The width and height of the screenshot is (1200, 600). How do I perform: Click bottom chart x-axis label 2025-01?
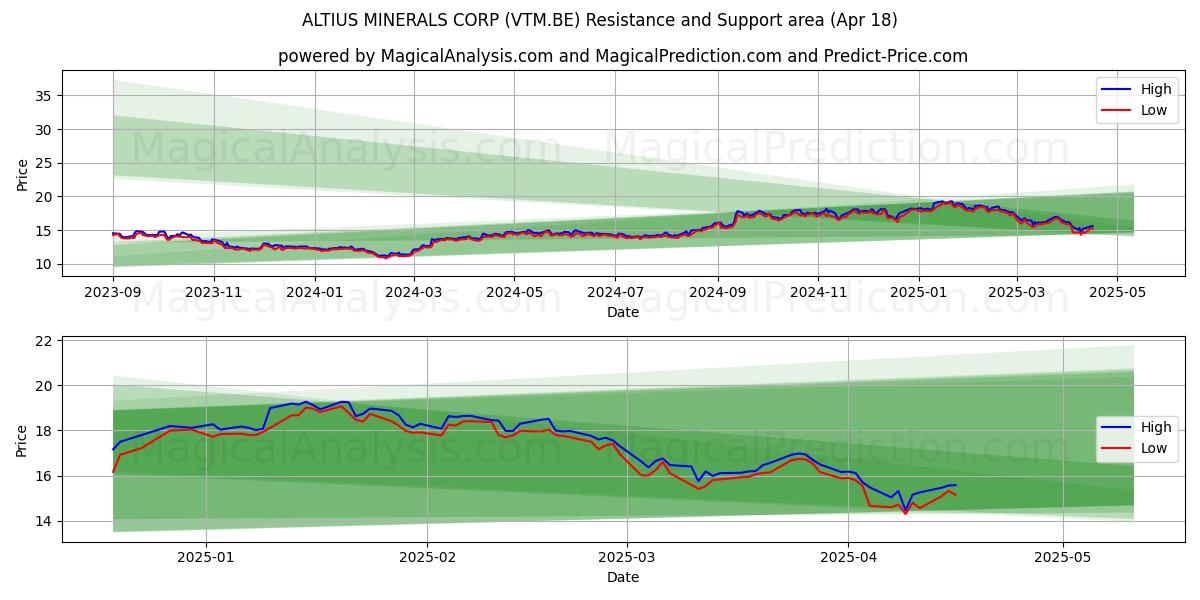206,558
